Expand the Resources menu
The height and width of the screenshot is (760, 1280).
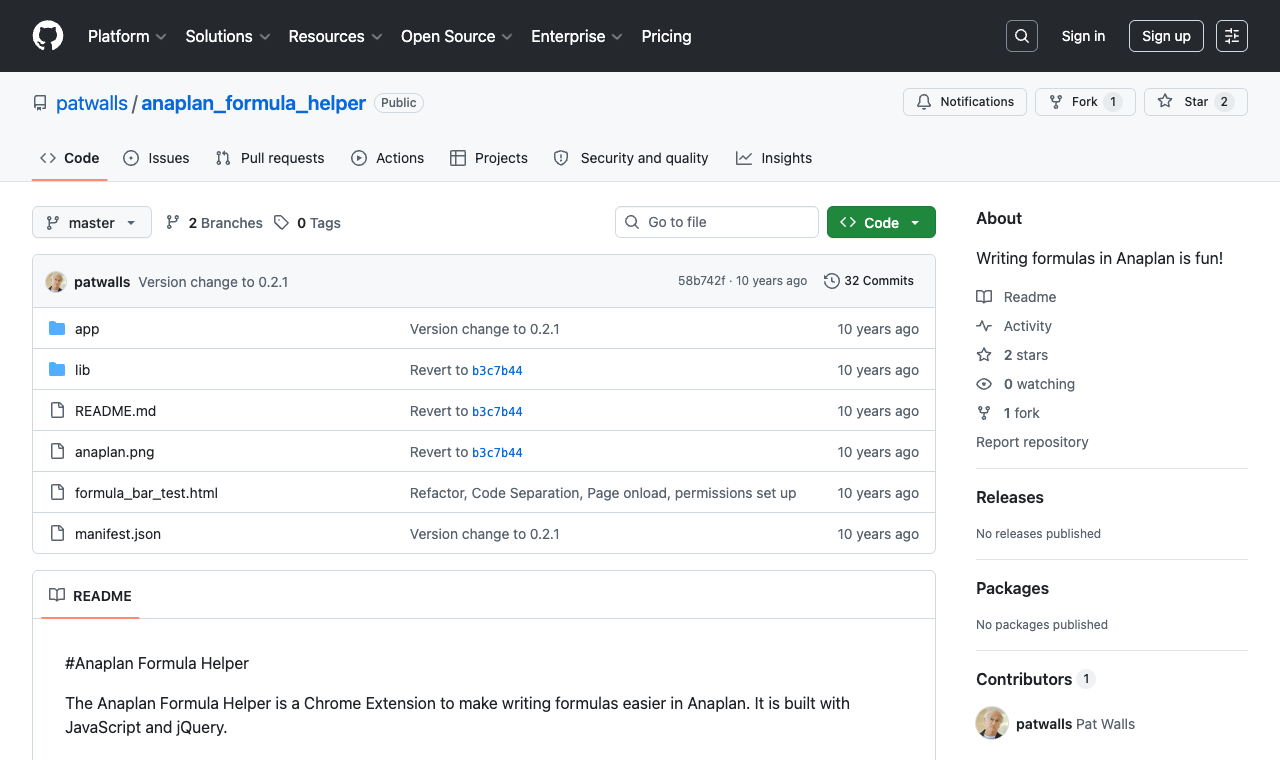(335, 36)
